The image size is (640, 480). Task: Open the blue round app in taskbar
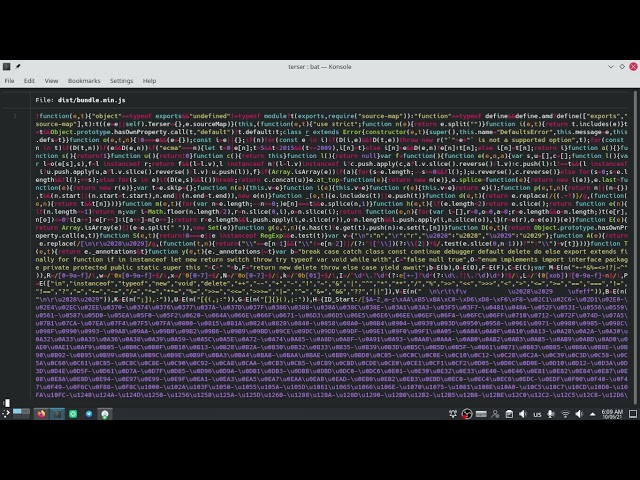[x=89, y=414]
